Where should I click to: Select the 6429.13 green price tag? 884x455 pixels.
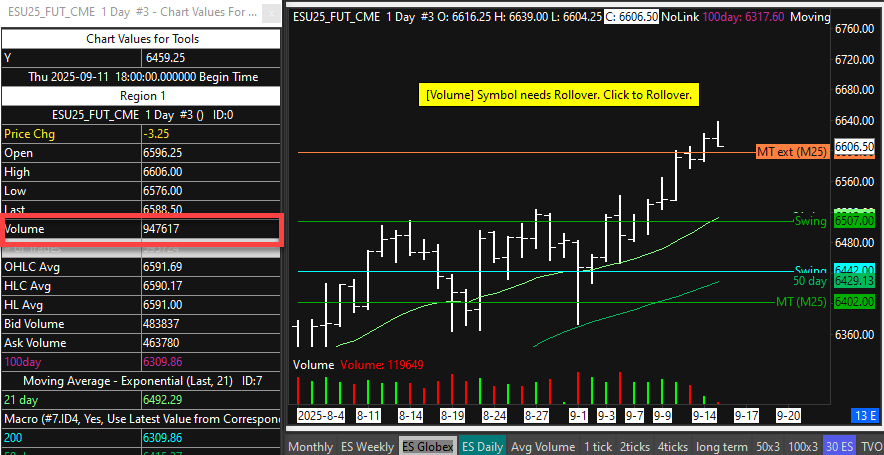coord(854,281)
